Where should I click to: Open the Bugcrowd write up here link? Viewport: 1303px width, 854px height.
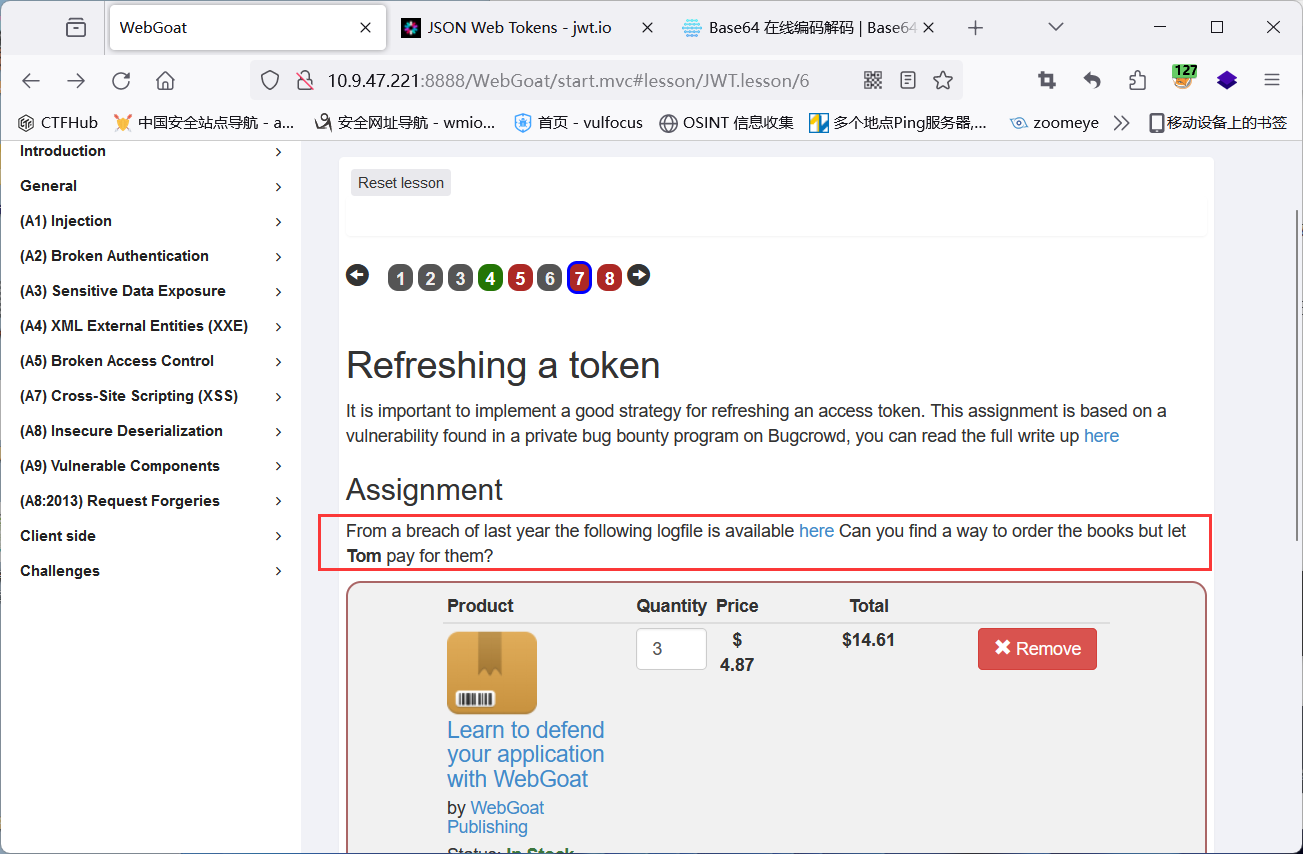(1101, 436)
